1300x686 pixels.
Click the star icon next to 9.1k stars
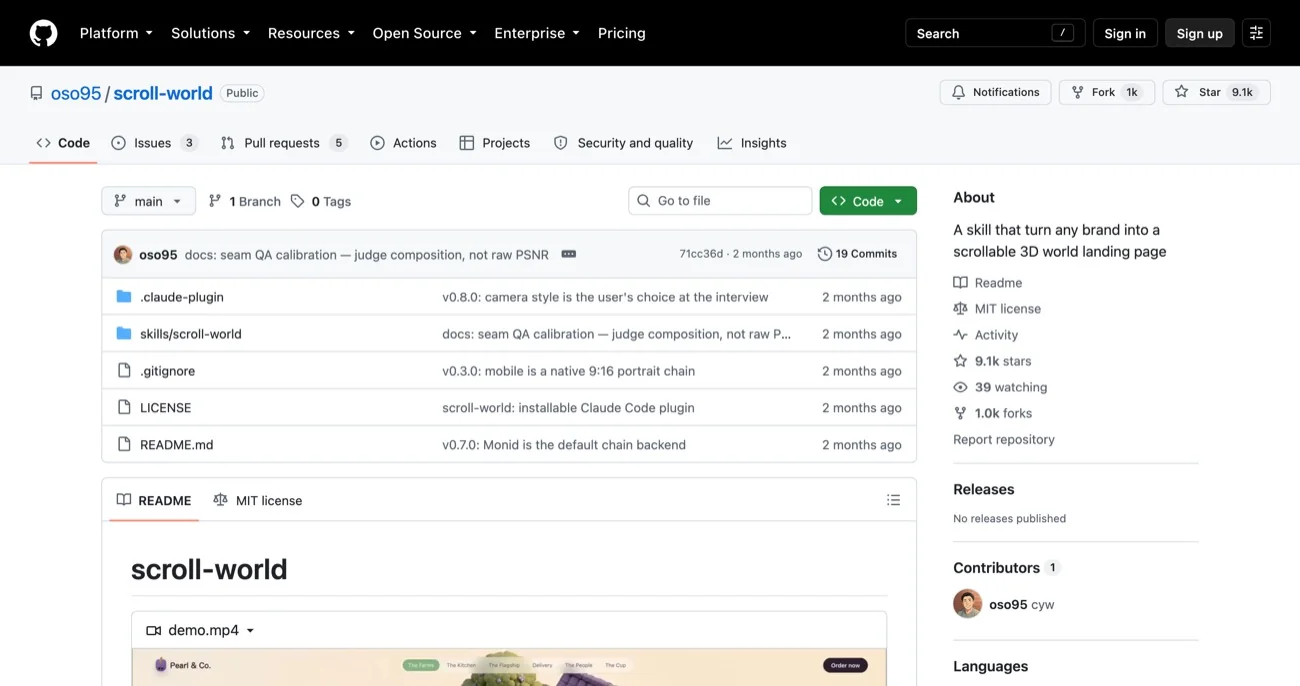(x=960, y=361)
